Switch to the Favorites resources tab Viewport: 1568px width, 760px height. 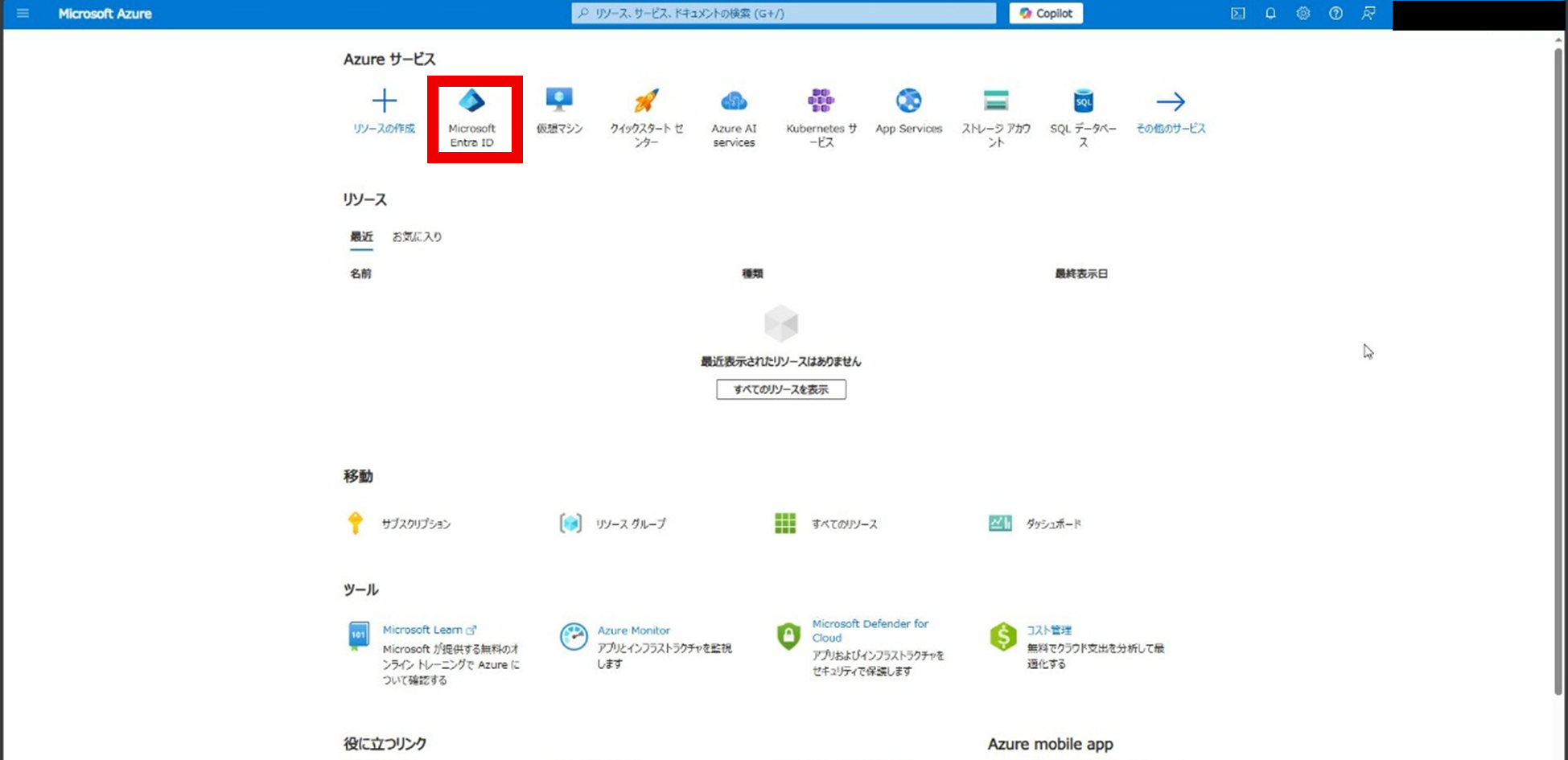417,236
